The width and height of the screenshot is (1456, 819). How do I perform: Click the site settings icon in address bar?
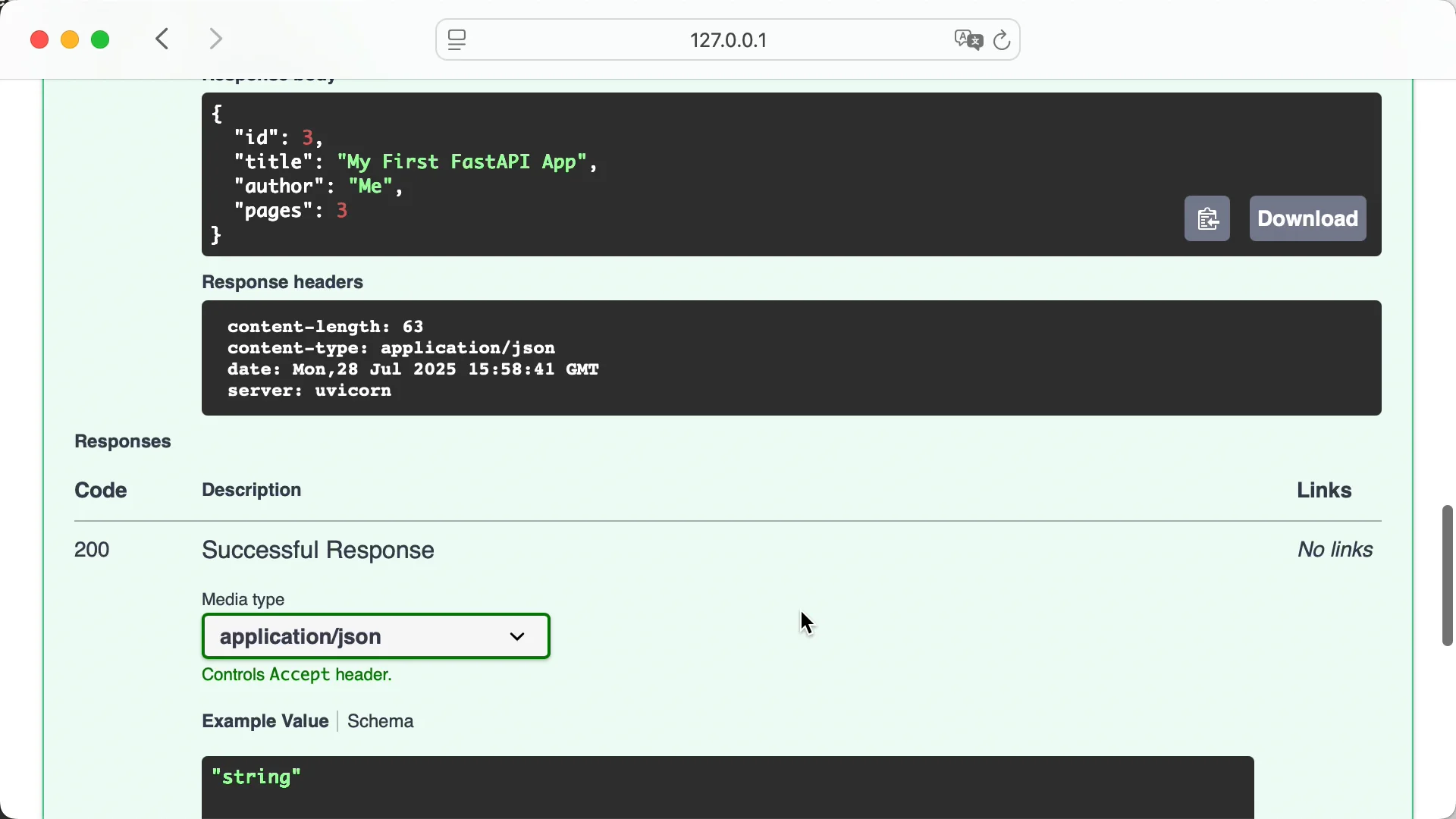(457, 40)
